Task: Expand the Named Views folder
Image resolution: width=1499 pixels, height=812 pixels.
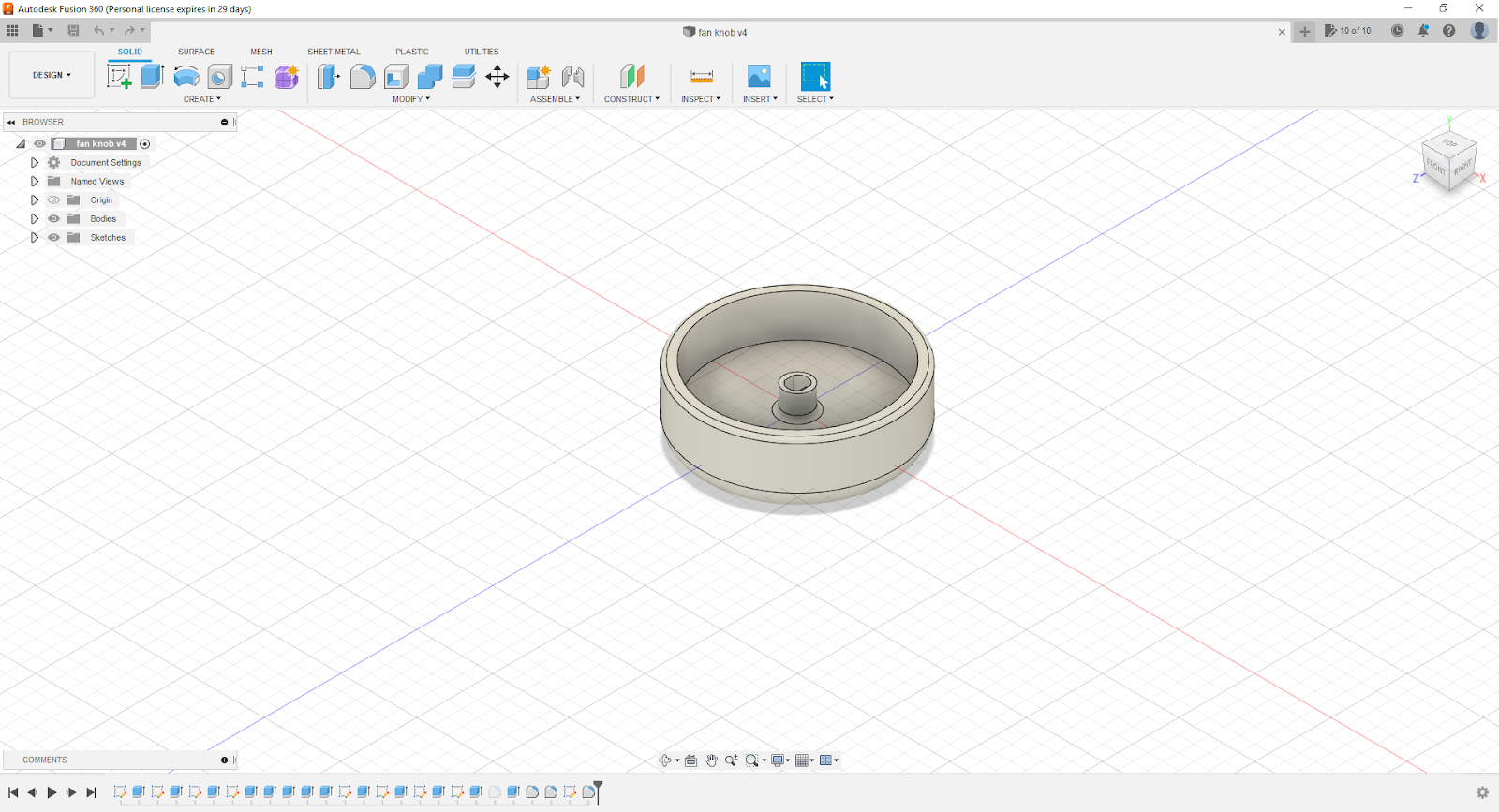Action: (x=35, y=182)
